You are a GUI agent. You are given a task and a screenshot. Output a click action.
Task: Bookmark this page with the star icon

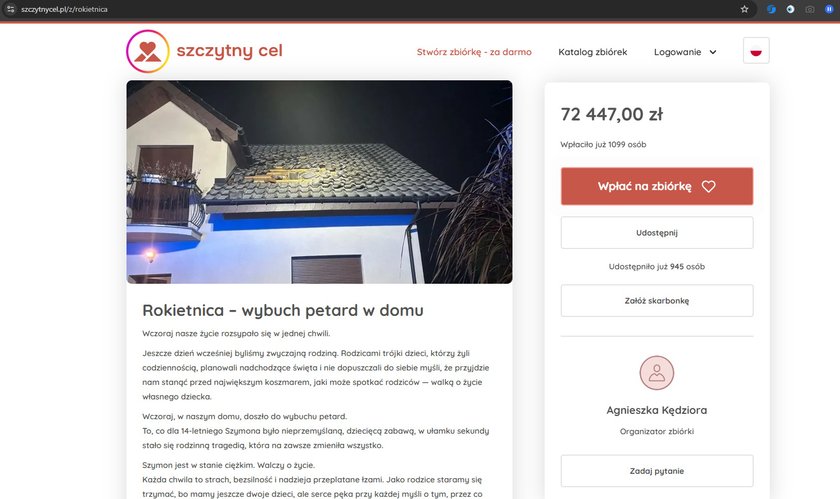click(744, 9)
